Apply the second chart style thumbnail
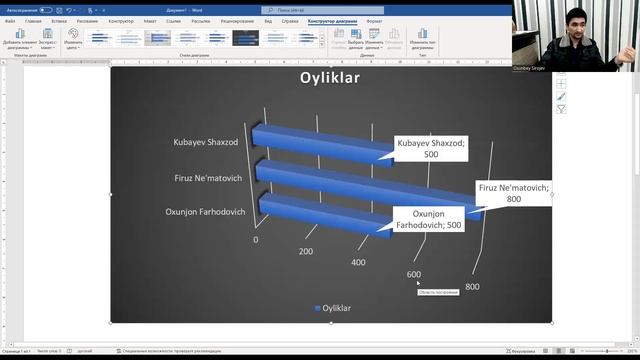The image size is (640, 360). click(128, 38)
